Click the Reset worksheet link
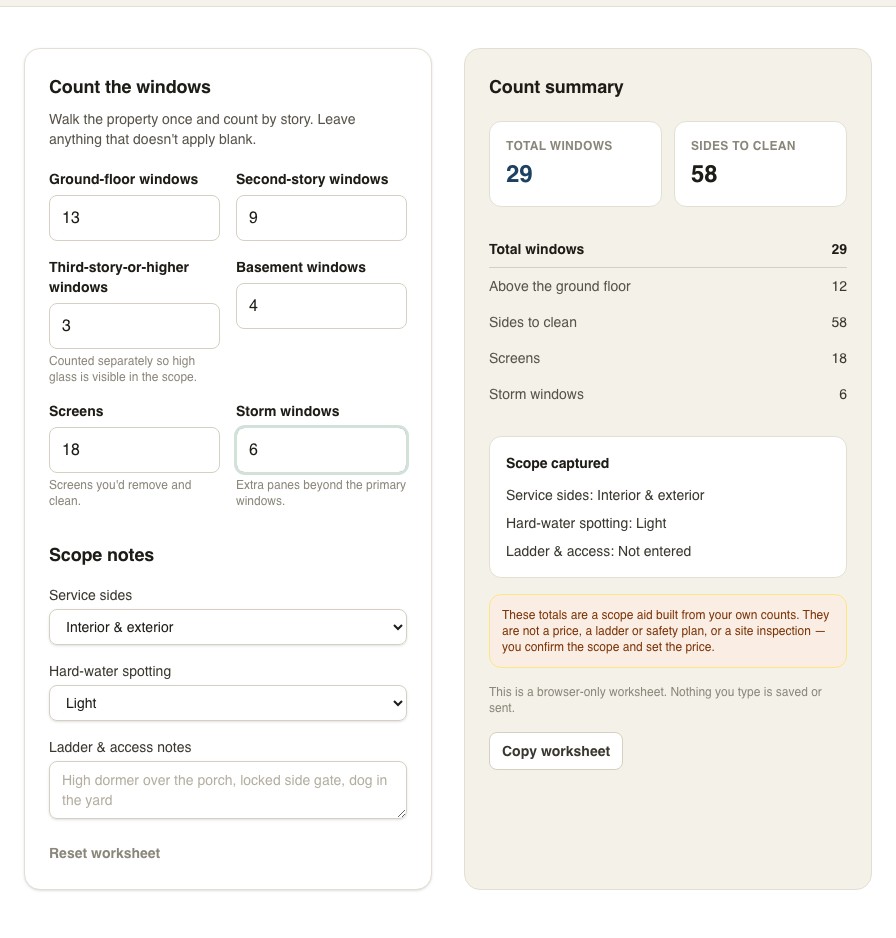 click(x=105, y=853)
